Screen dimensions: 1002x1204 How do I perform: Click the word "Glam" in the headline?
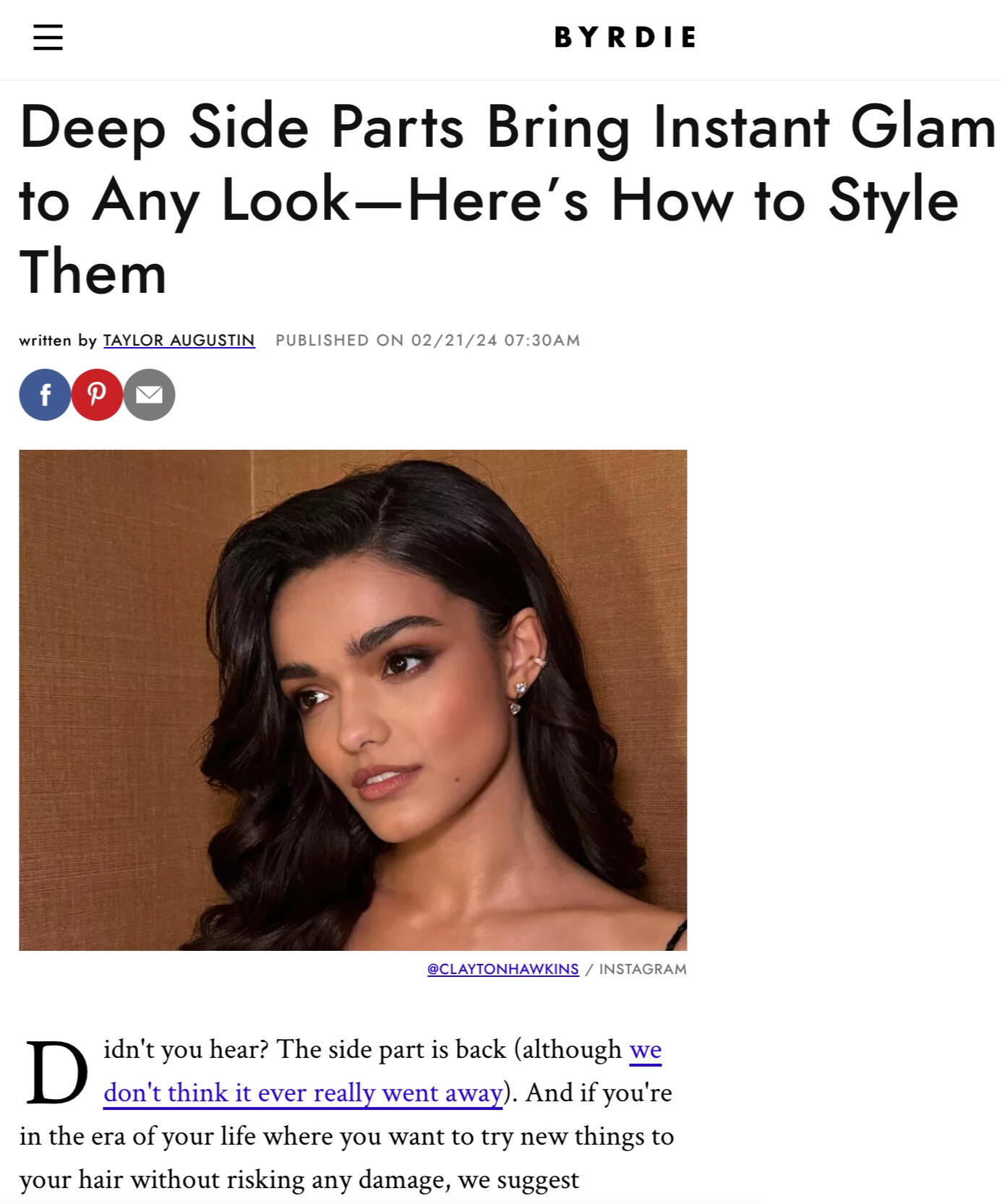tap(923, 127)
